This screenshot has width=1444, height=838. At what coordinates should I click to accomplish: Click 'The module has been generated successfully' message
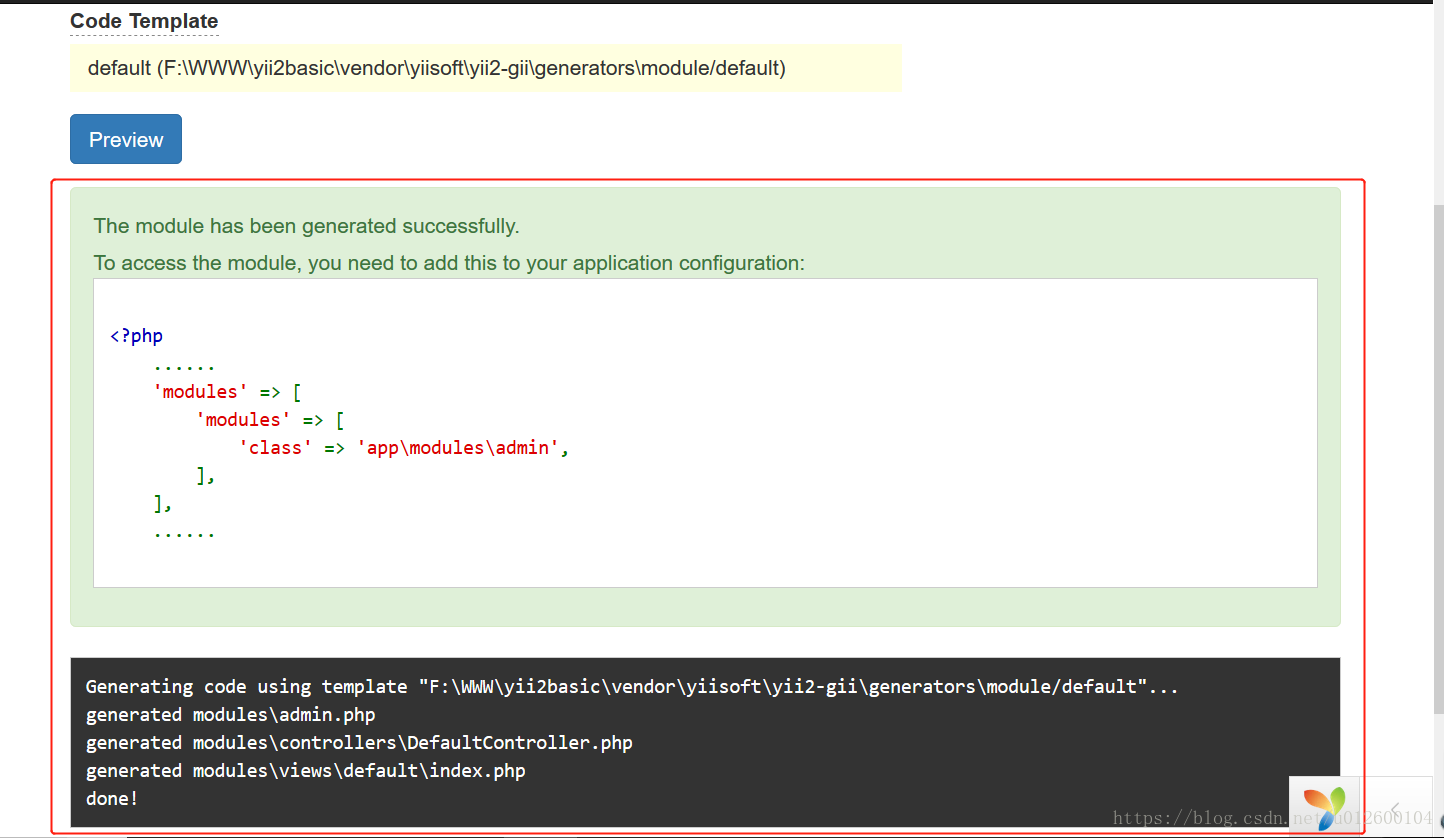(306, 226)
